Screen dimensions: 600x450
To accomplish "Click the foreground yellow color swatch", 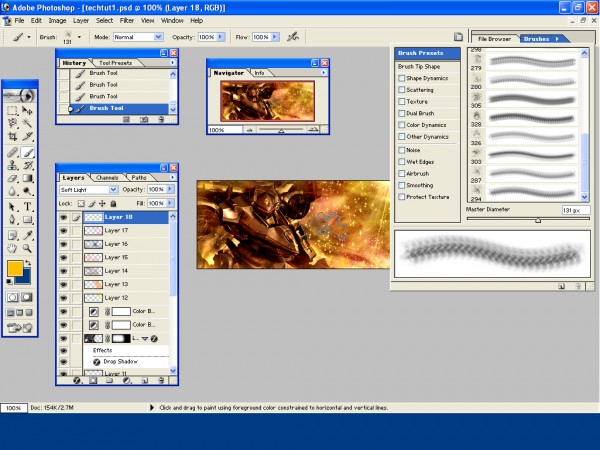I will [15, 268].
